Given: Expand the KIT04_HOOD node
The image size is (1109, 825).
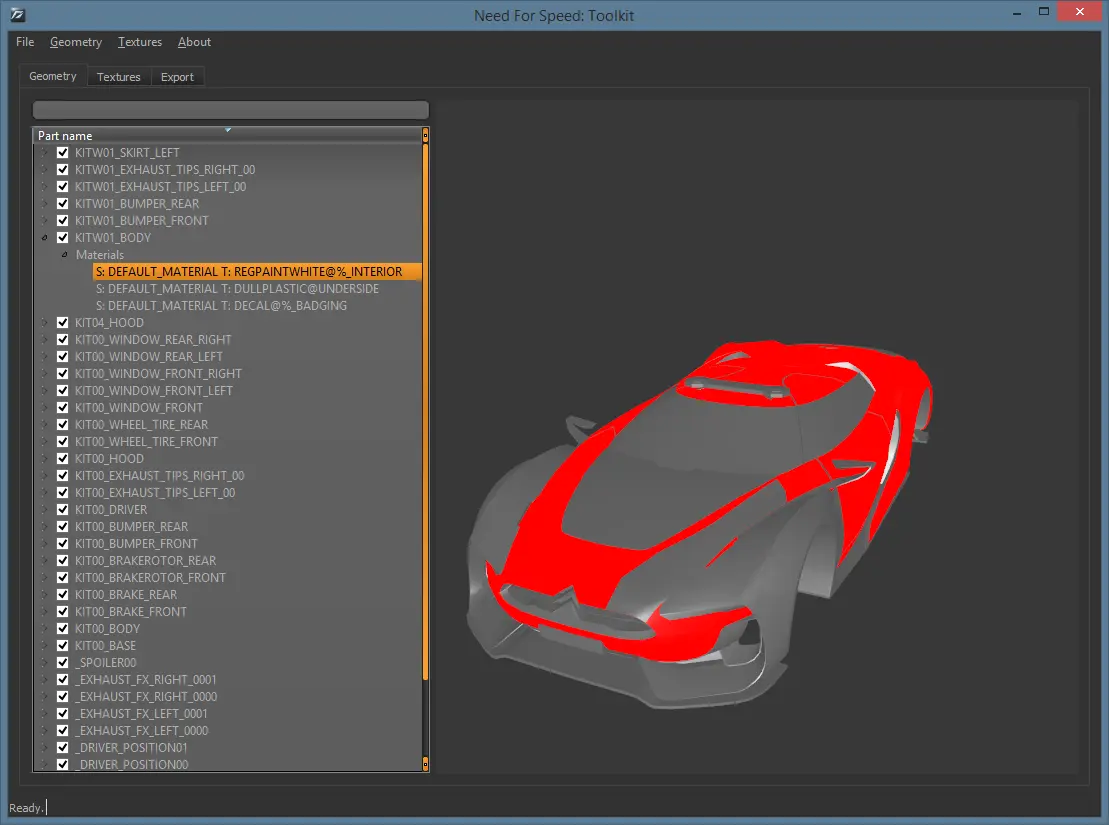Looking at the screenshot, I should [x=45, y=323].
